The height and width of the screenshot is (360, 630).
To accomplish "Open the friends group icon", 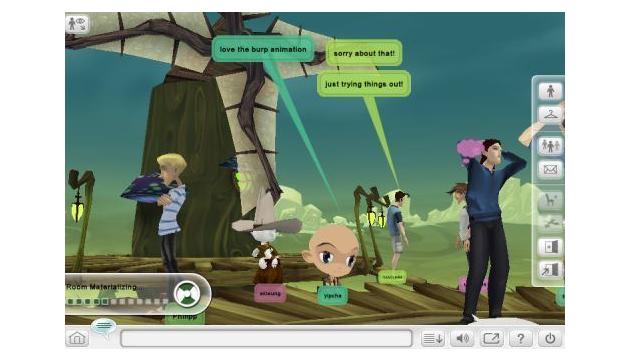I will click(x=550, y=145).
